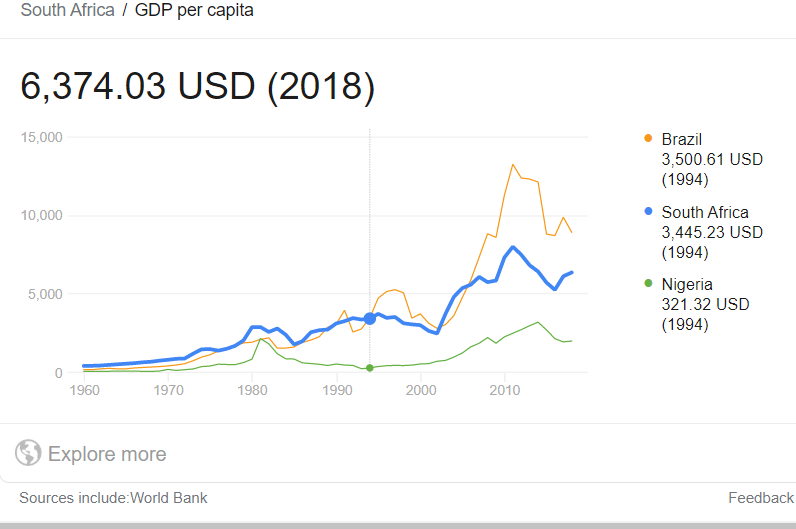Open the Explore more link
796x529 pixels.
(x=107, y=454)
